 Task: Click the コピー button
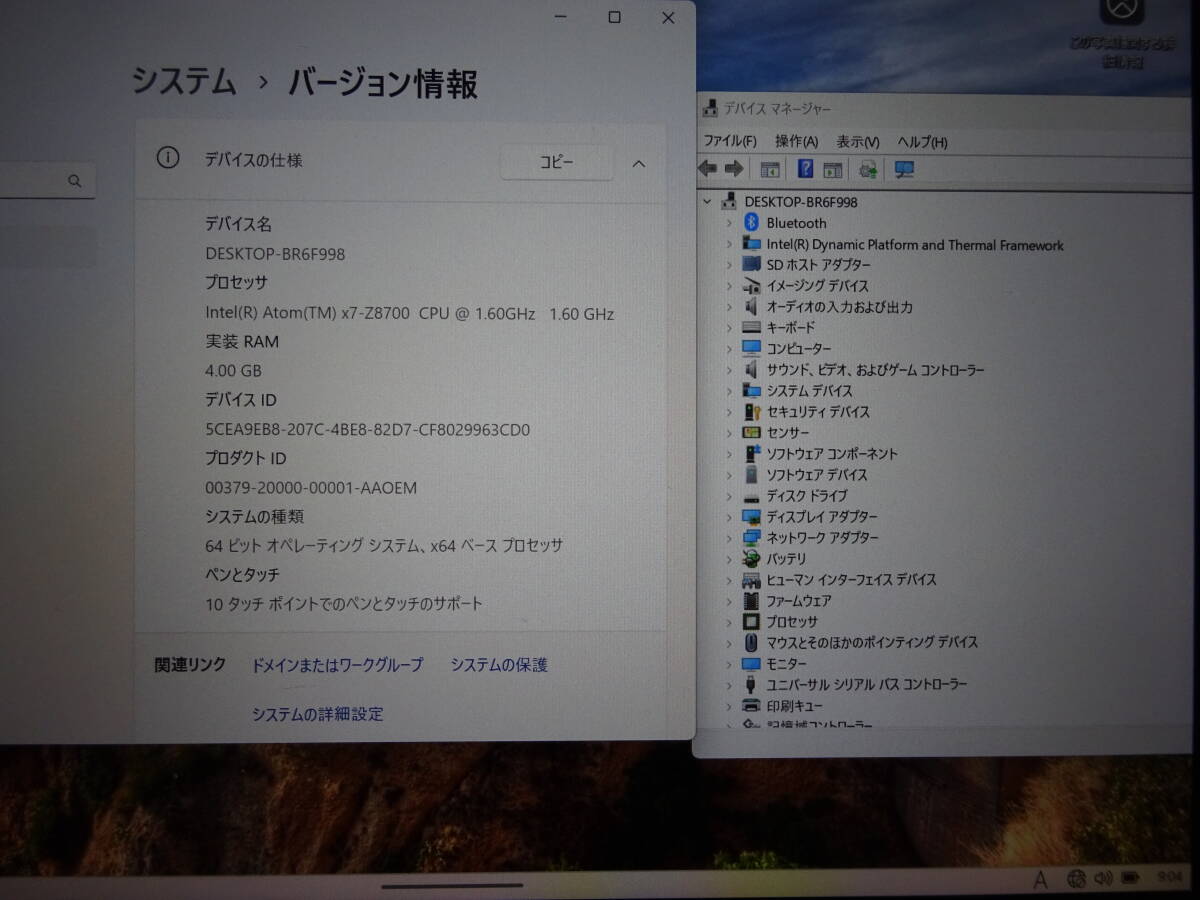click(557, 162)
